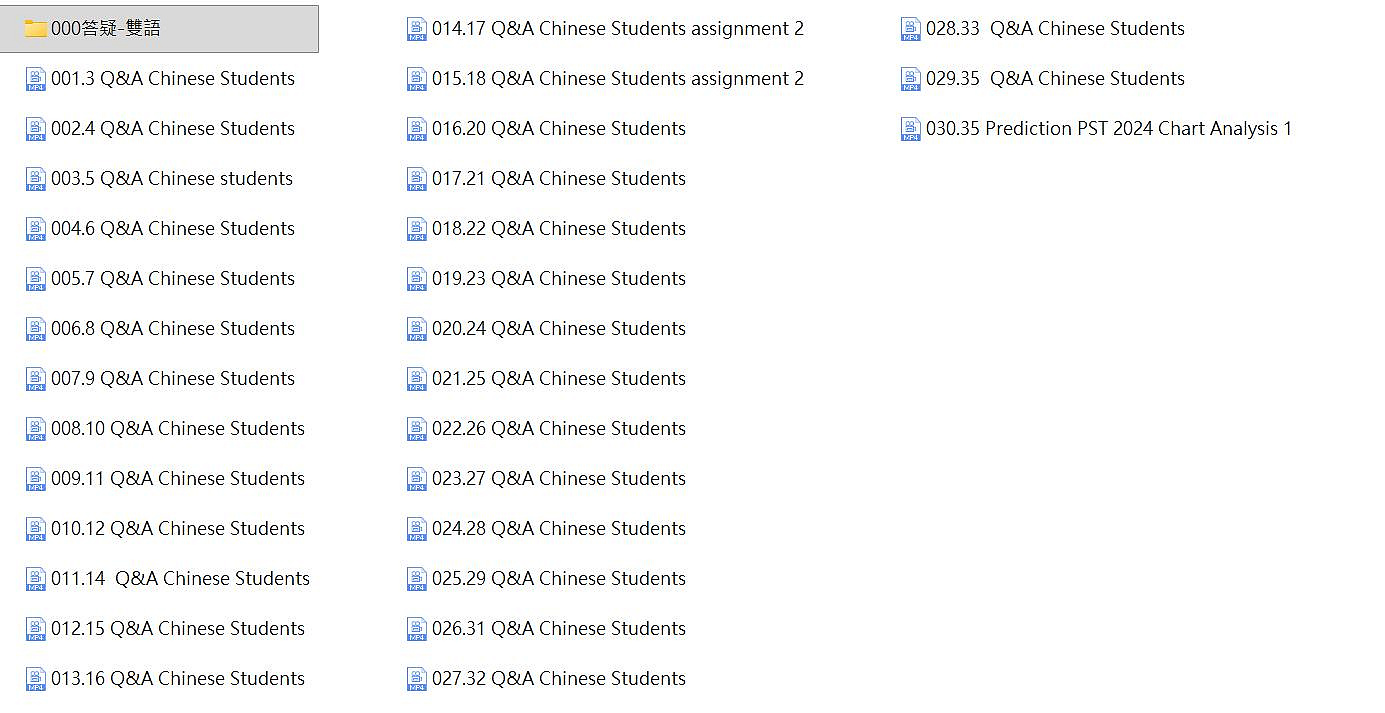The image size is (1385, 713).
Task: Select file 011.14 Q&A Chinese Students
Action: [168, 579]
